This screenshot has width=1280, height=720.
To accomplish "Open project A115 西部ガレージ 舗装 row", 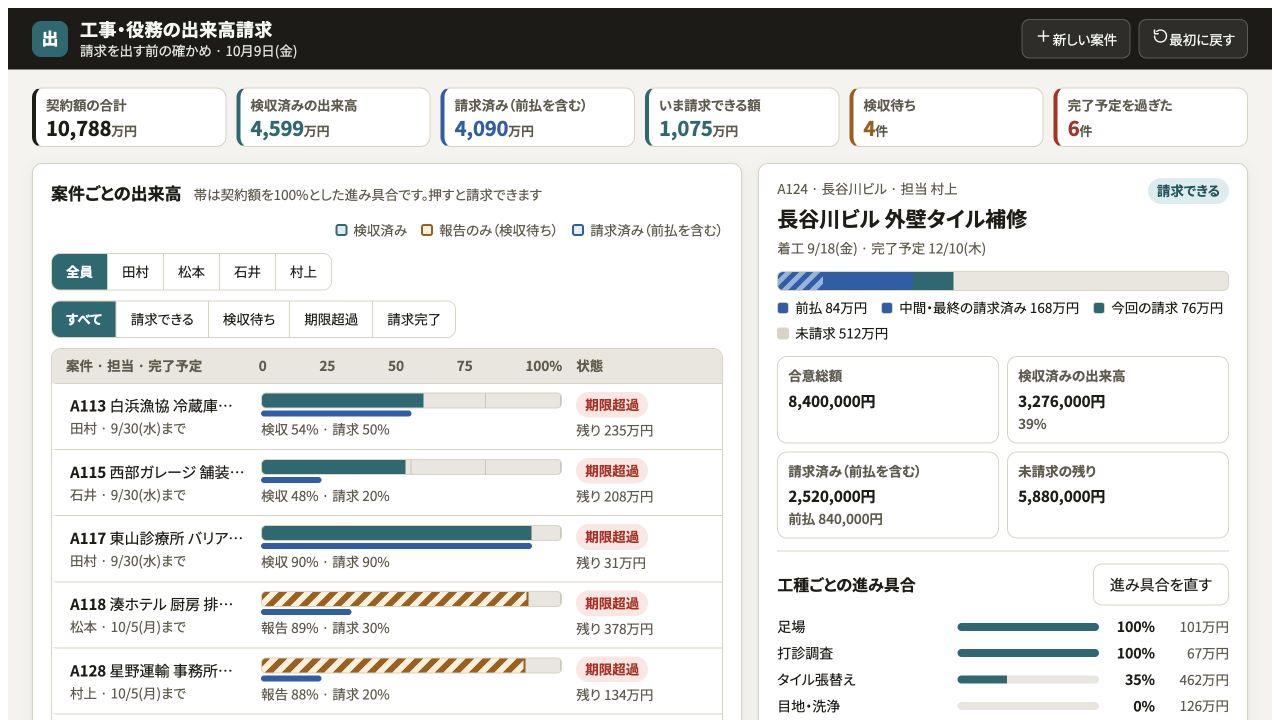I will click(x=387, y=483).
